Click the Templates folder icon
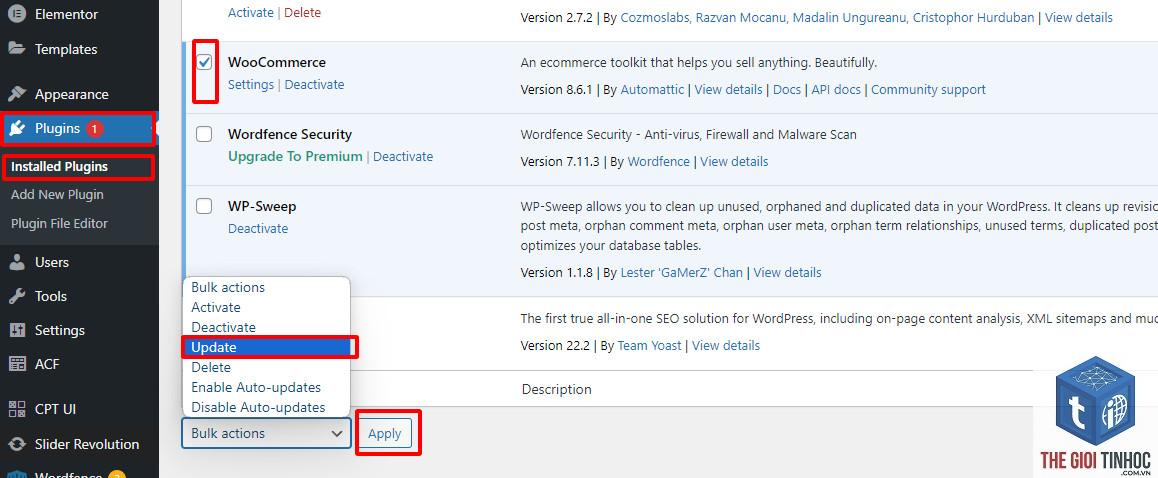1158x478 pixels. (16, 49)
